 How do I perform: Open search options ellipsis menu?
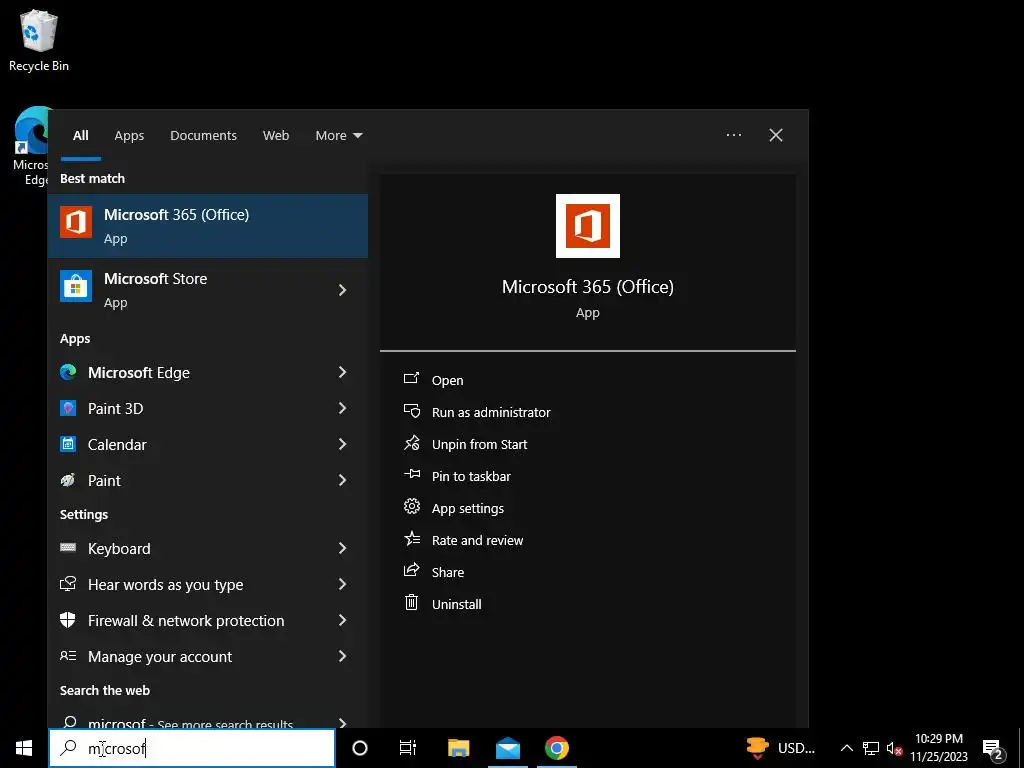point(733,135)
